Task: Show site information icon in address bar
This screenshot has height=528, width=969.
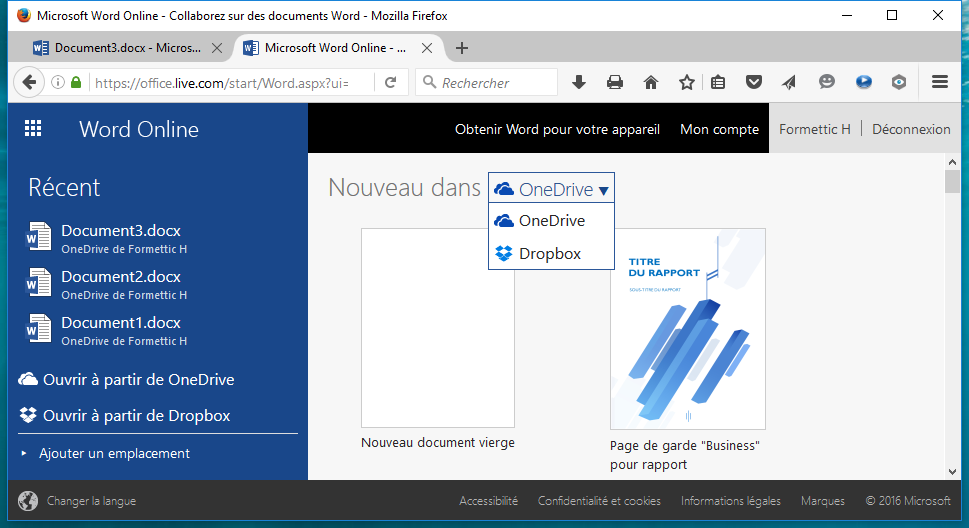Action: pos(57,82)
